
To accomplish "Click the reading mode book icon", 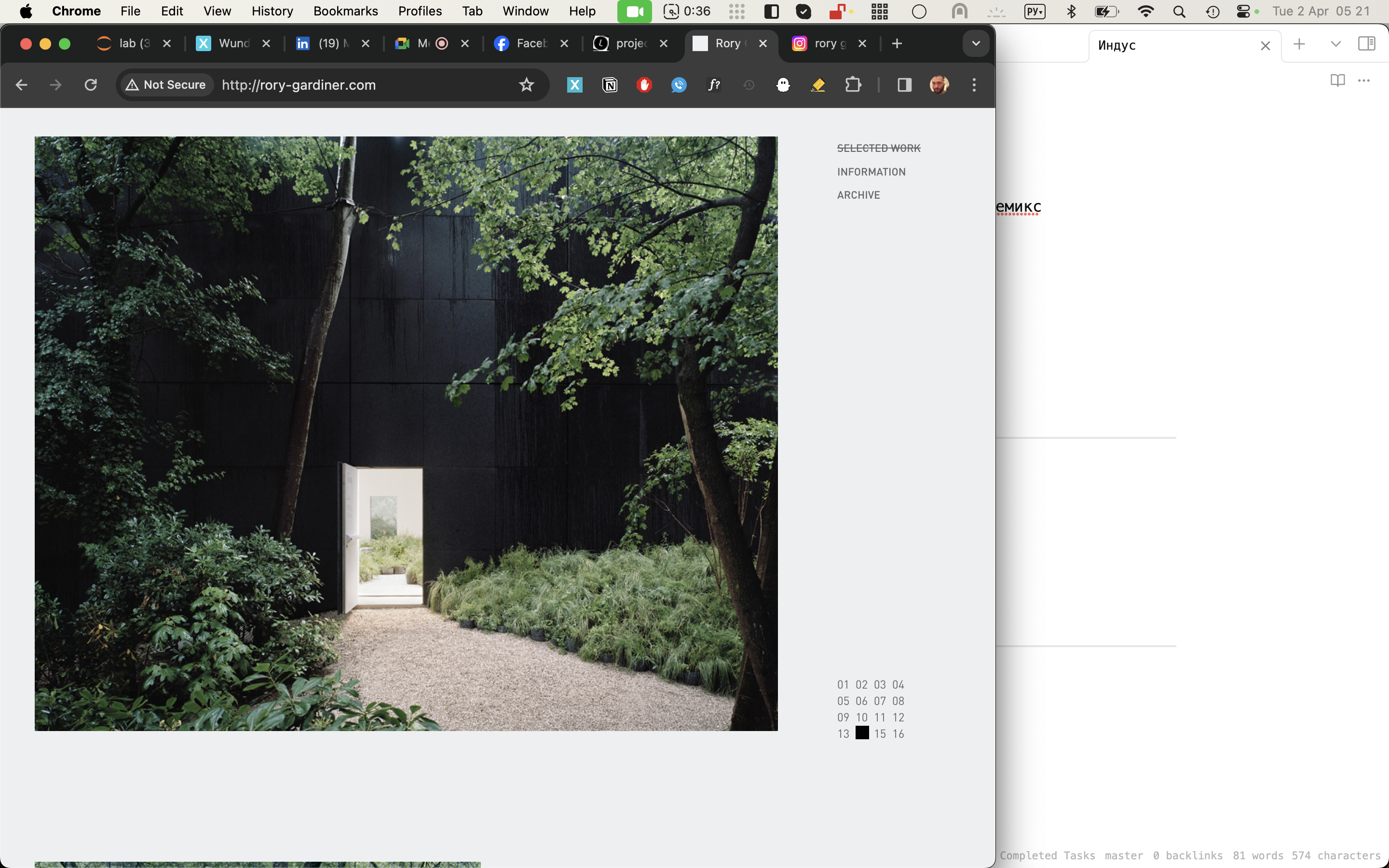I will (1337, 81).
